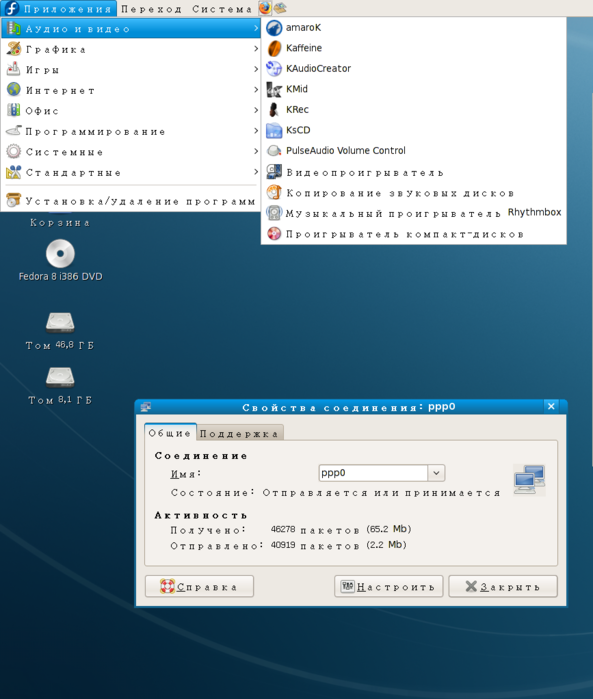Viewport: 593px width, 699px height.
Task: Open KsCD from the submenu
Action: coord(413,130)
